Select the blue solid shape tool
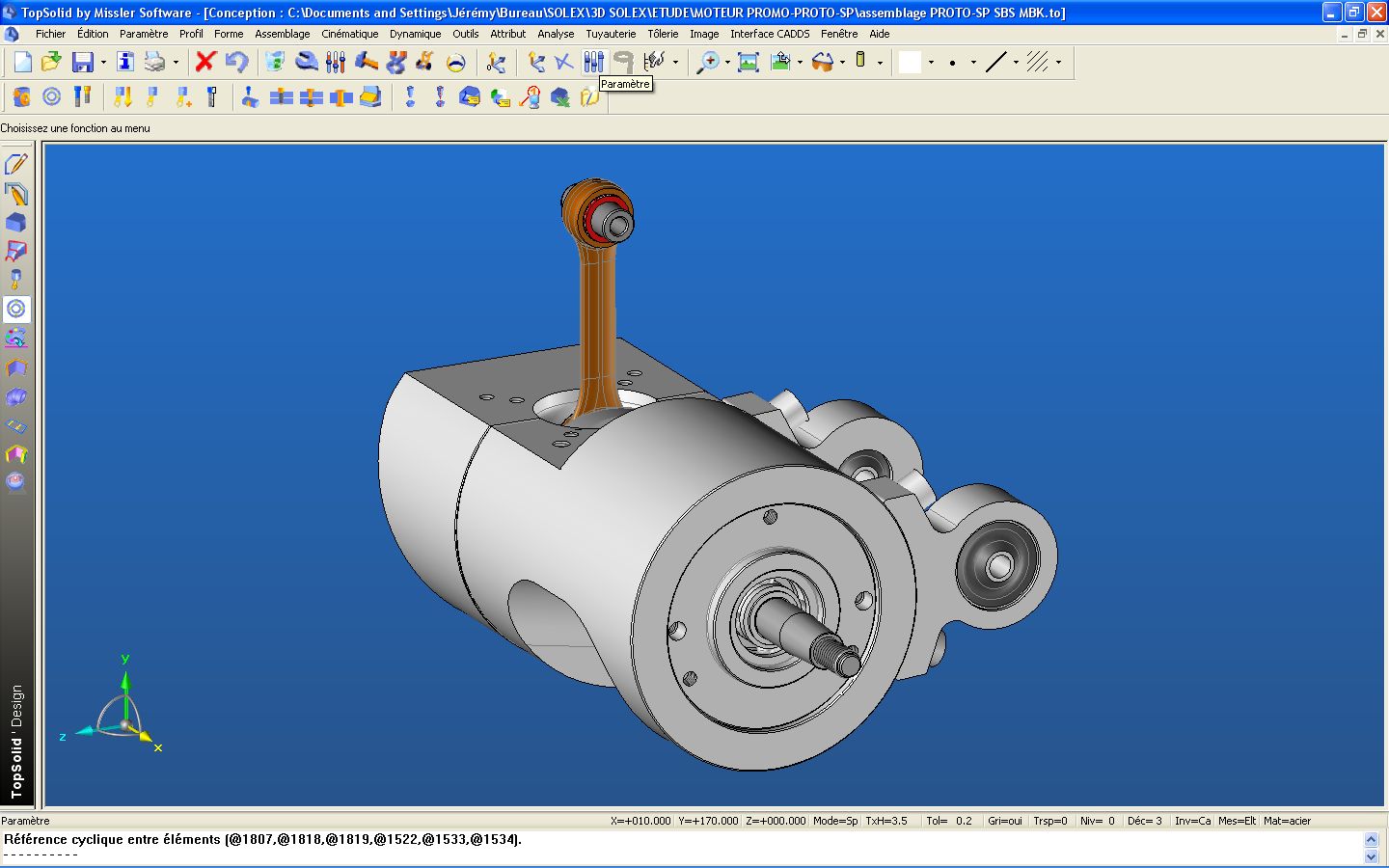 point(16,223)
